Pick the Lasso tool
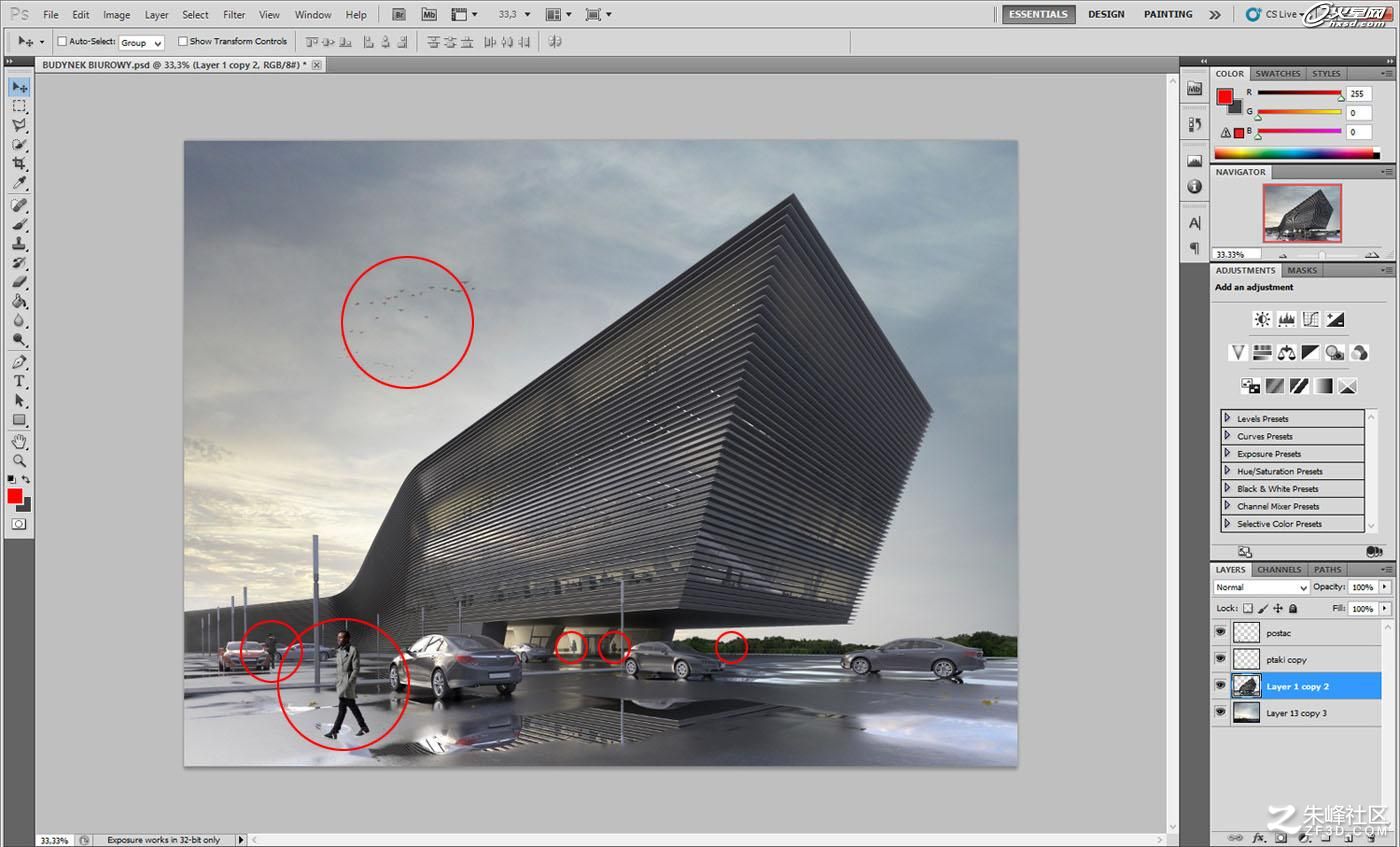The image size is (1400, 847). point(19,125)
